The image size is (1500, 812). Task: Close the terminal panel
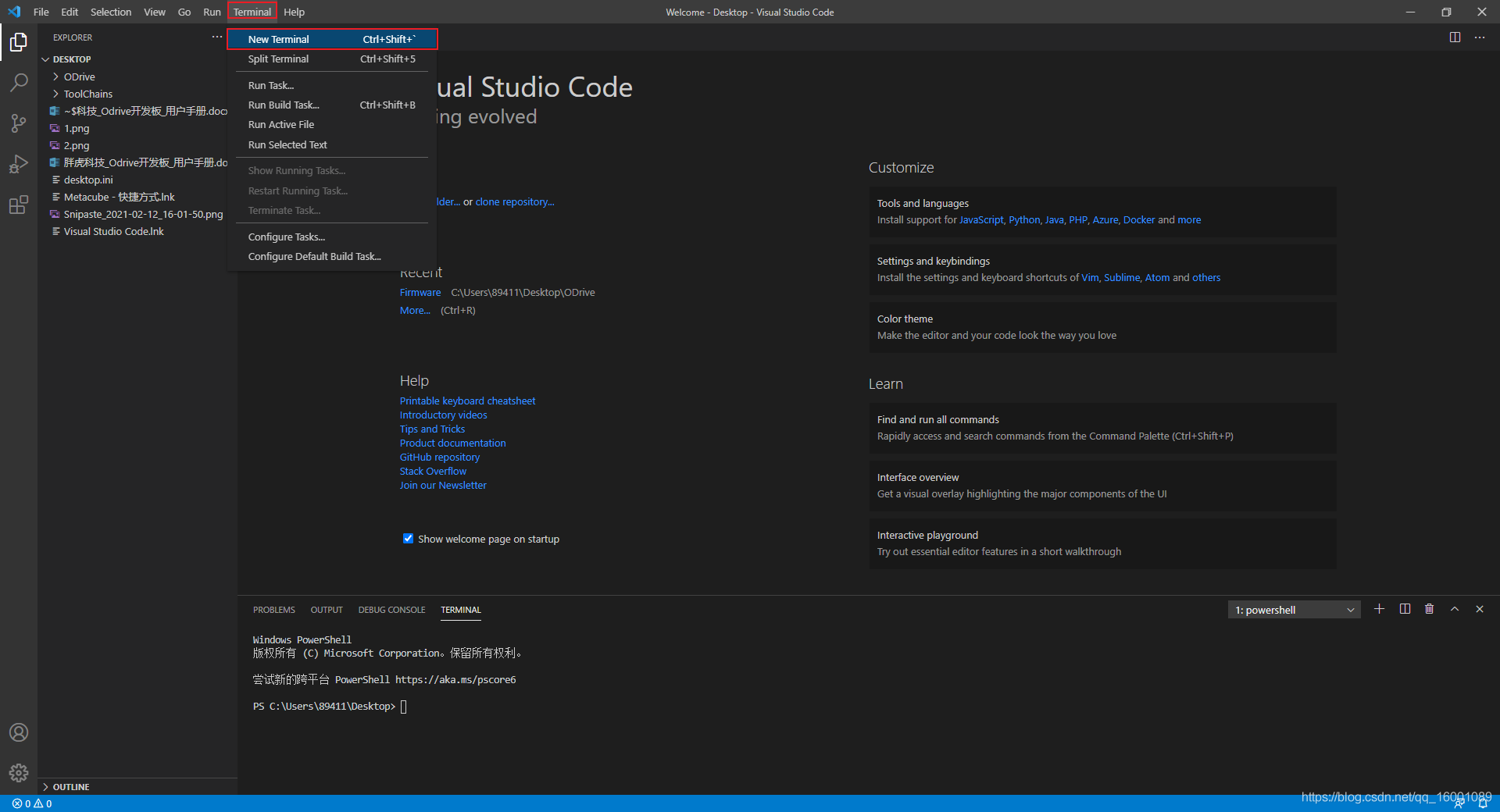1480,609
